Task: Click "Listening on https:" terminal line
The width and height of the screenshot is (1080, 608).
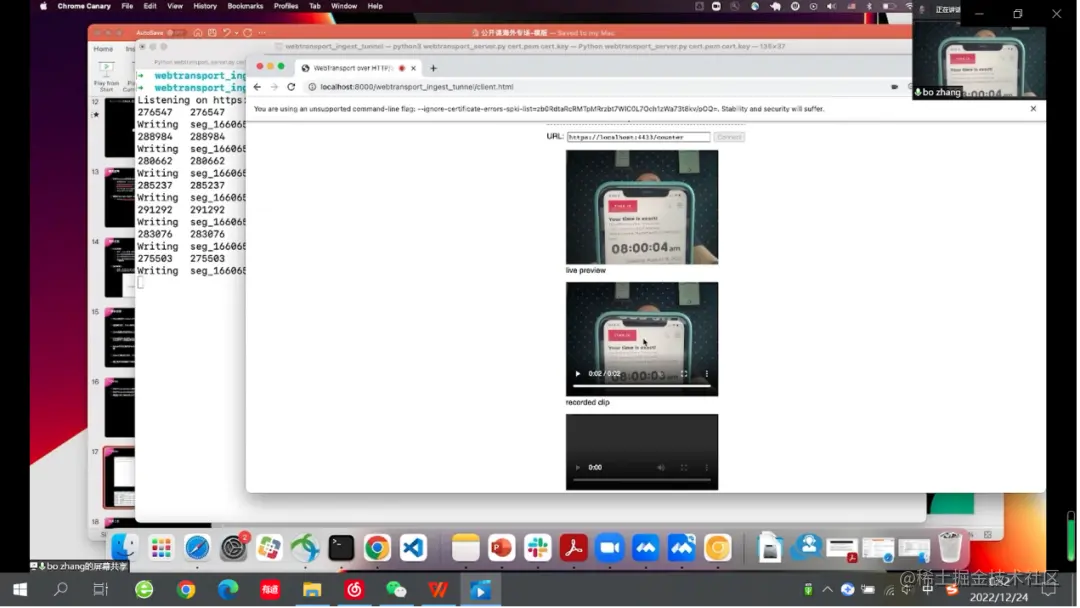Action: (191, 100)
